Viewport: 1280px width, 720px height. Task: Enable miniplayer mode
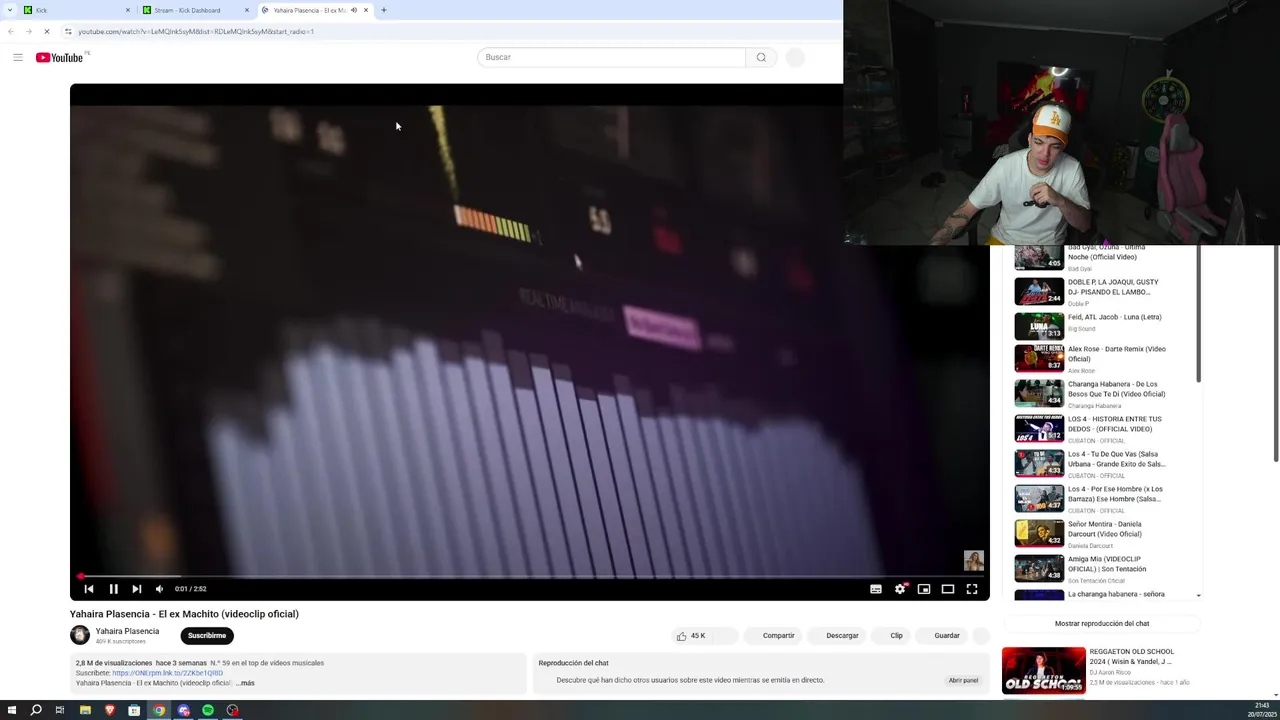click(x=924, y=589)
